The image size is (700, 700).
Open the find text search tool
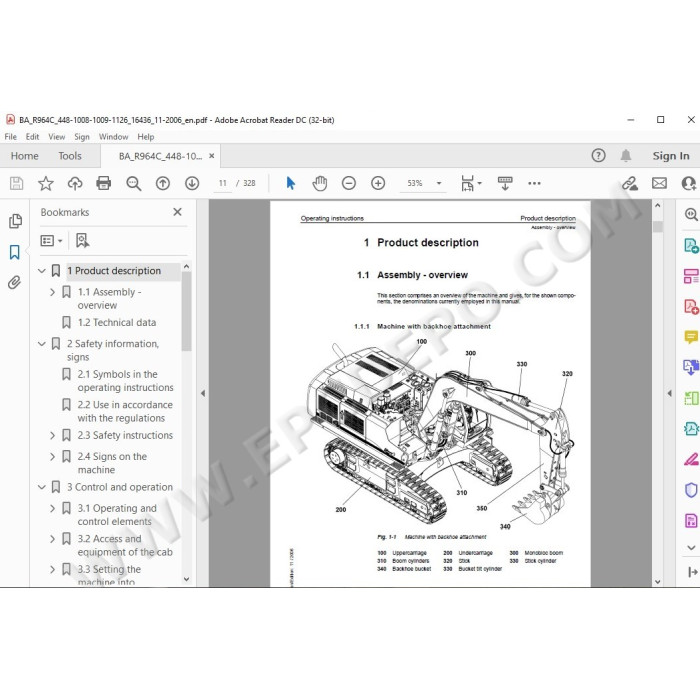[133, 183]
